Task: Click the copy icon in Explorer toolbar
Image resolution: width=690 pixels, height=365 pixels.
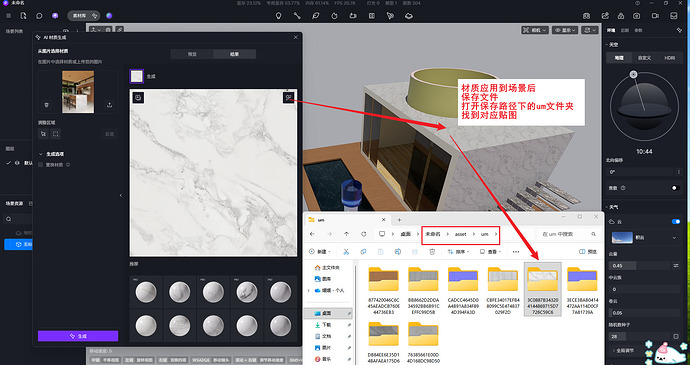Action: click(x=363, y=252)
